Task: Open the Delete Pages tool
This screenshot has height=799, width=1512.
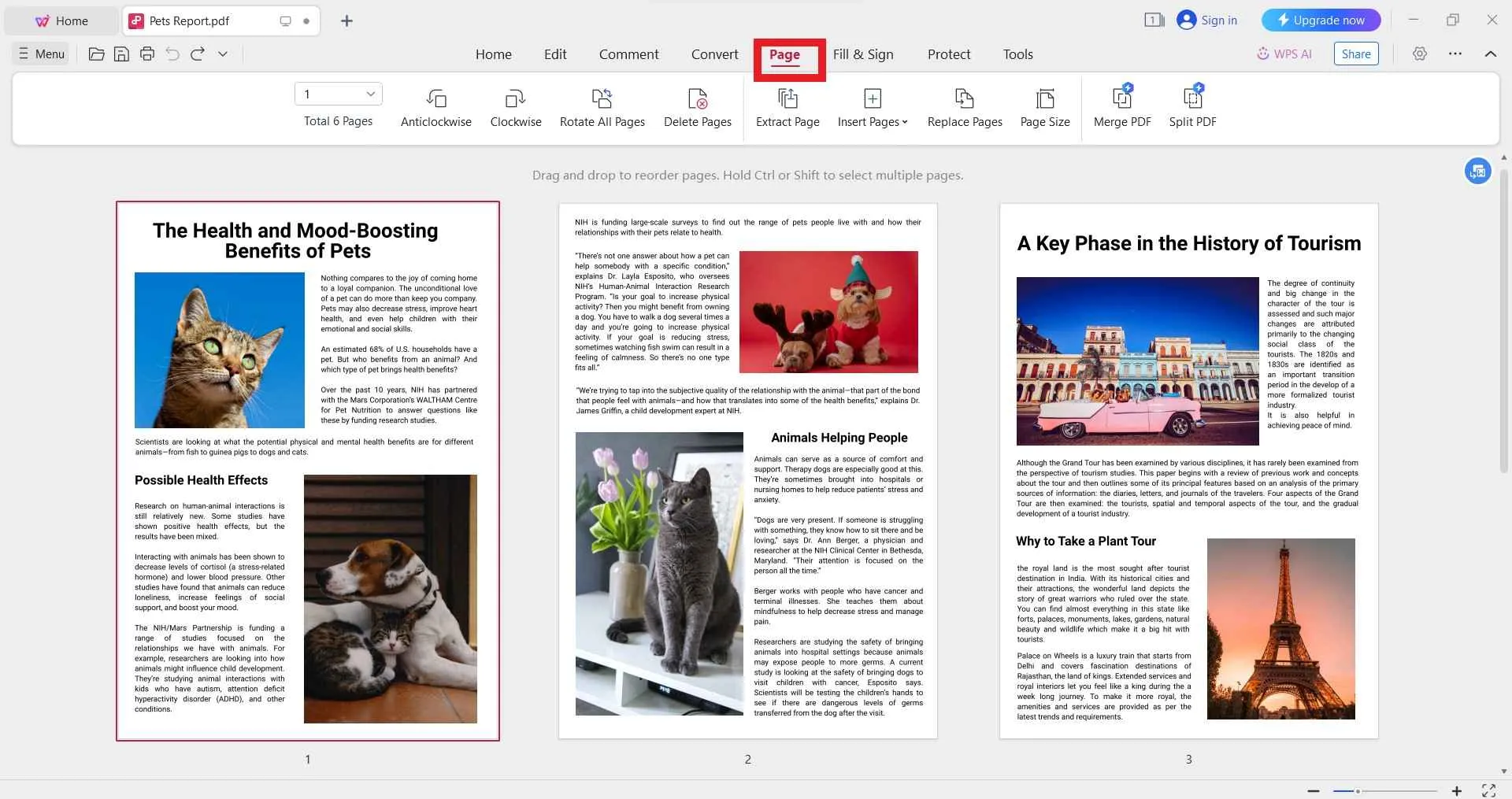Action: pos(697,107)
